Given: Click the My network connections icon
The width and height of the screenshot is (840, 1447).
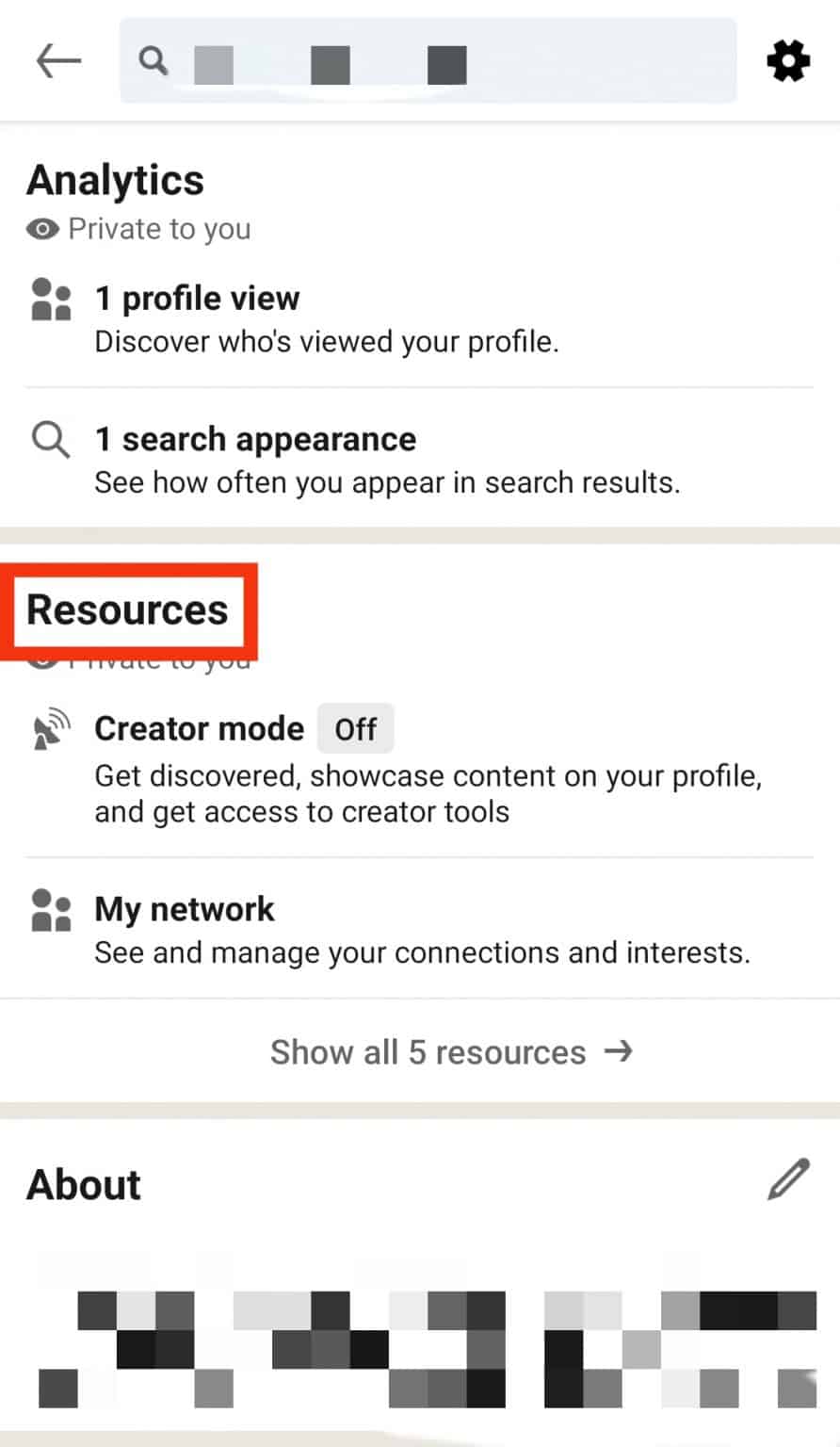Looking at the screenshot, I should (x=50, y=909).
